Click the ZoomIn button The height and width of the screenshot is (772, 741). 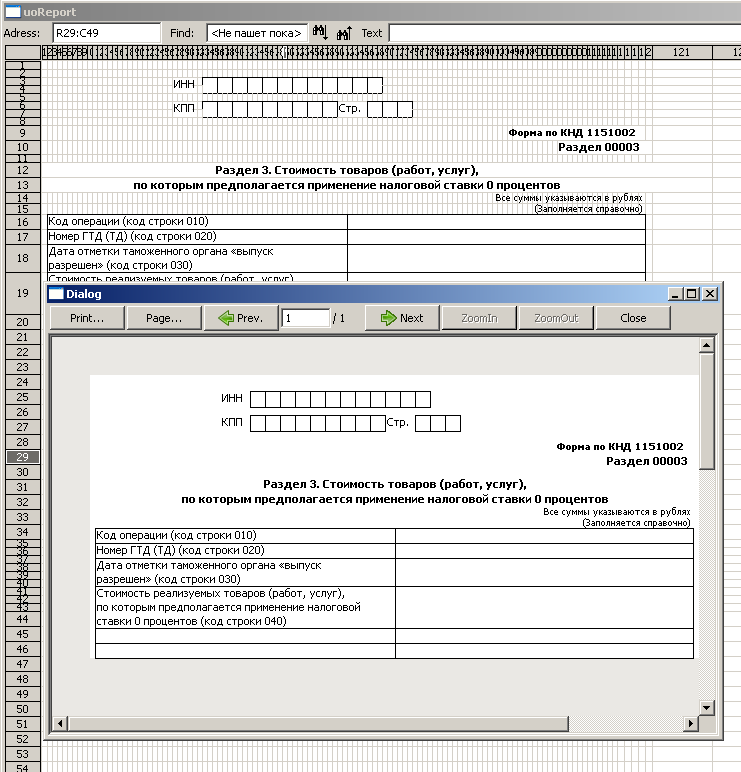pos(484,318)
